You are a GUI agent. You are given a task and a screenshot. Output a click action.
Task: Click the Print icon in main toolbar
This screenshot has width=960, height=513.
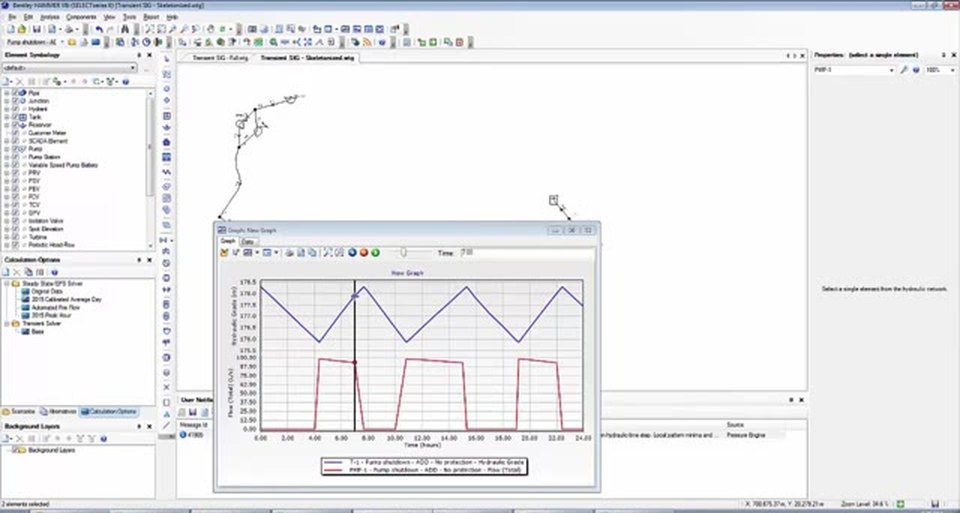pyautogui.click(x=69, y=29)
